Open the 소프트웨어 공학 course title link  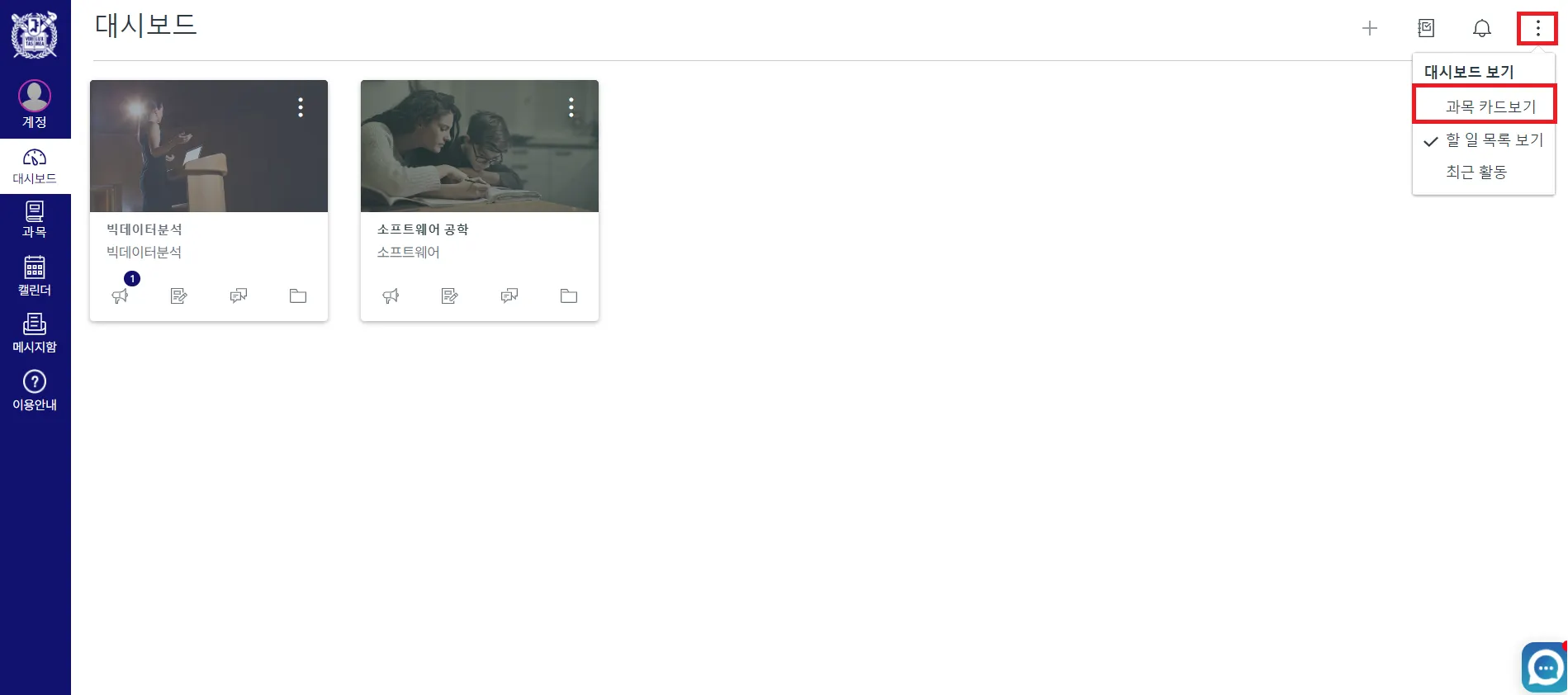coord(423,229)
